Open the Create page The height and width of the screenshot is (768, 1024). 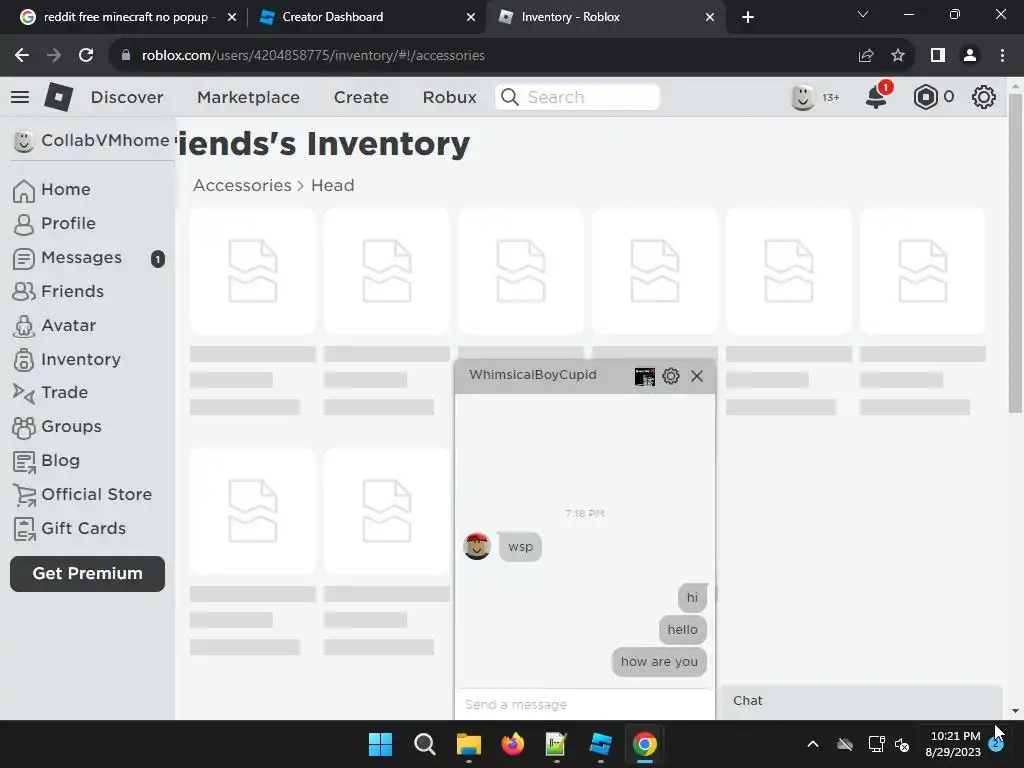coord(361,97)
